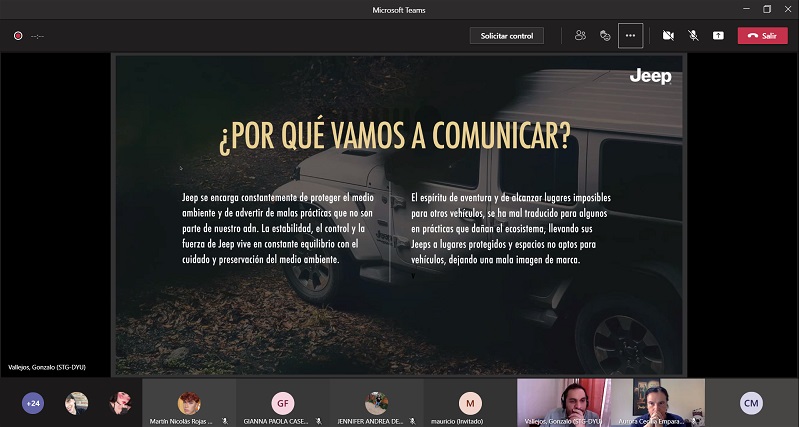Click the meeting timer display
Screen dimensions: 799x427
click(x=37, y=36)
